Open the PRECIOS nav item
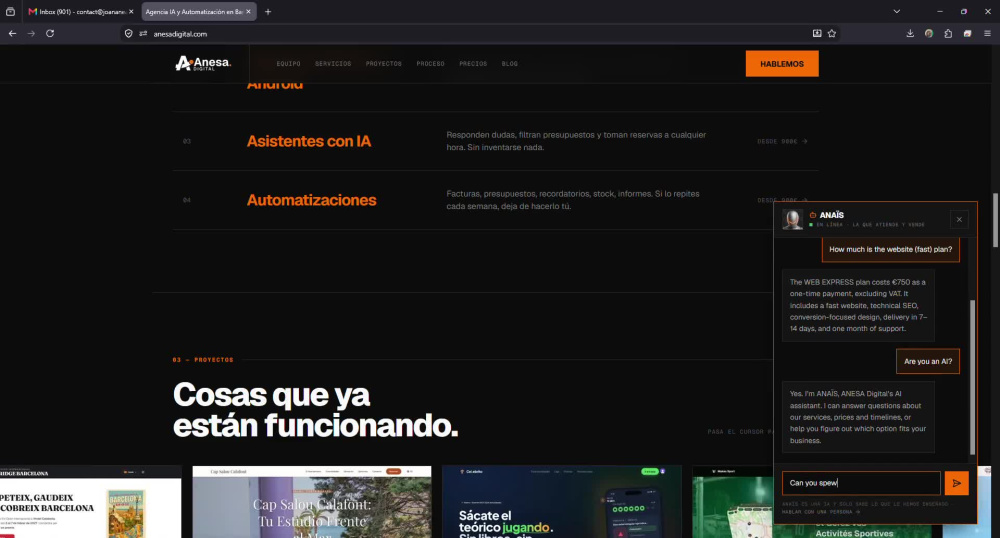Image resolution: width=1000 pixels, height=538 pixels. 473,64
